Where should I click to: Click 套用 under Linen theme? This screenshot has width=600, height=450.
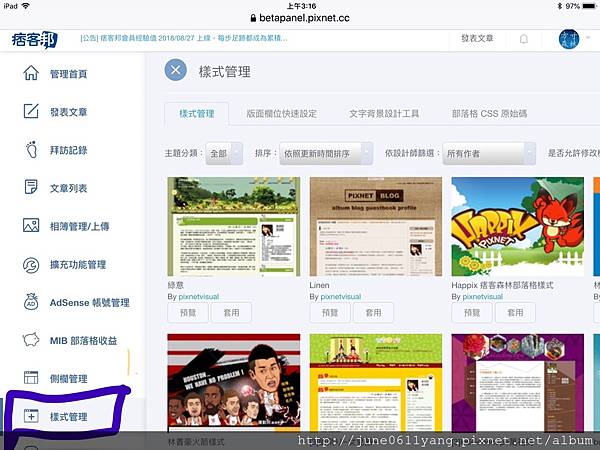tap(373, 313)
